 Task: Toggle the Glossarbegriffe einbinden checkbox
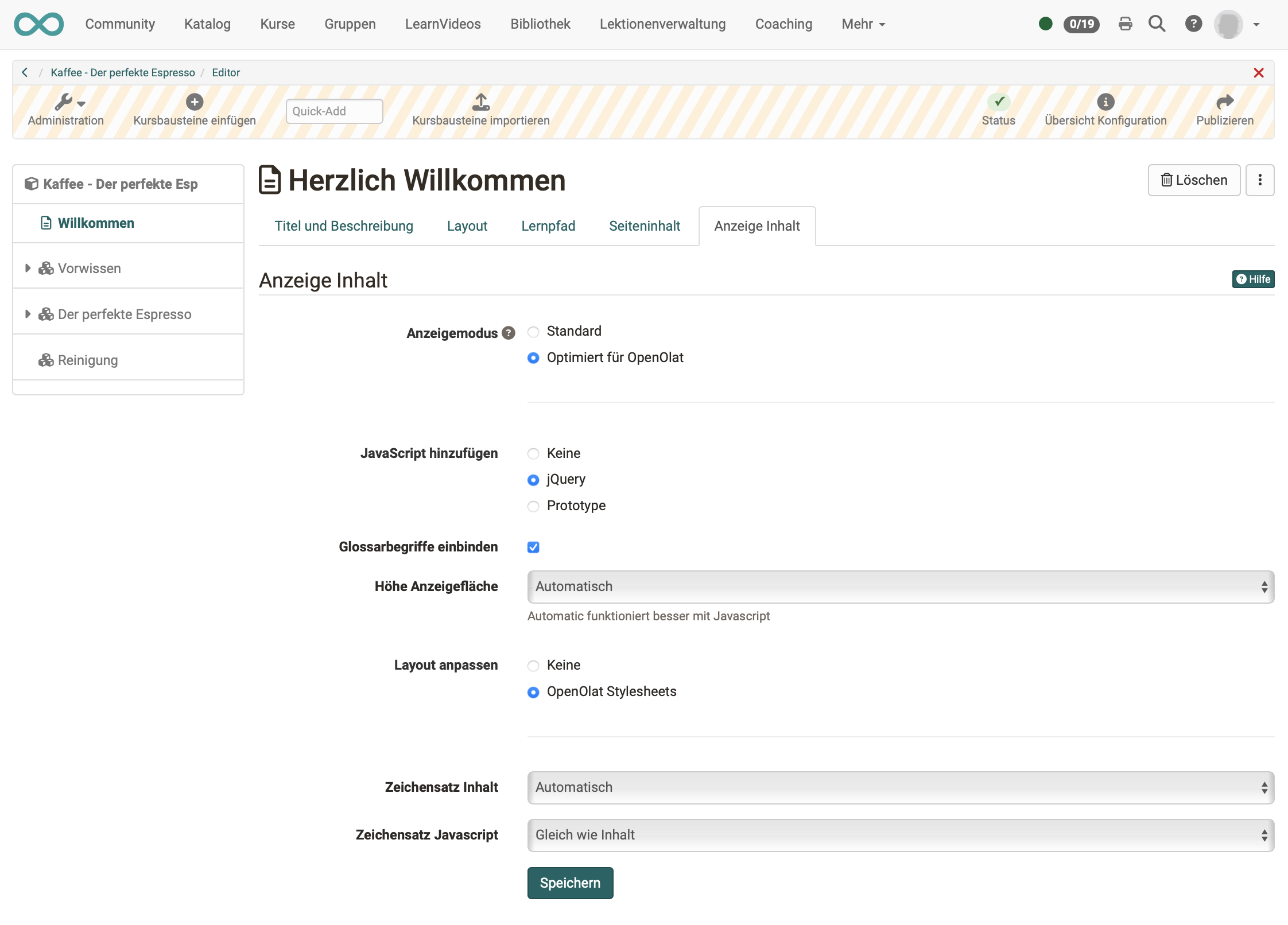pos(534,547)
